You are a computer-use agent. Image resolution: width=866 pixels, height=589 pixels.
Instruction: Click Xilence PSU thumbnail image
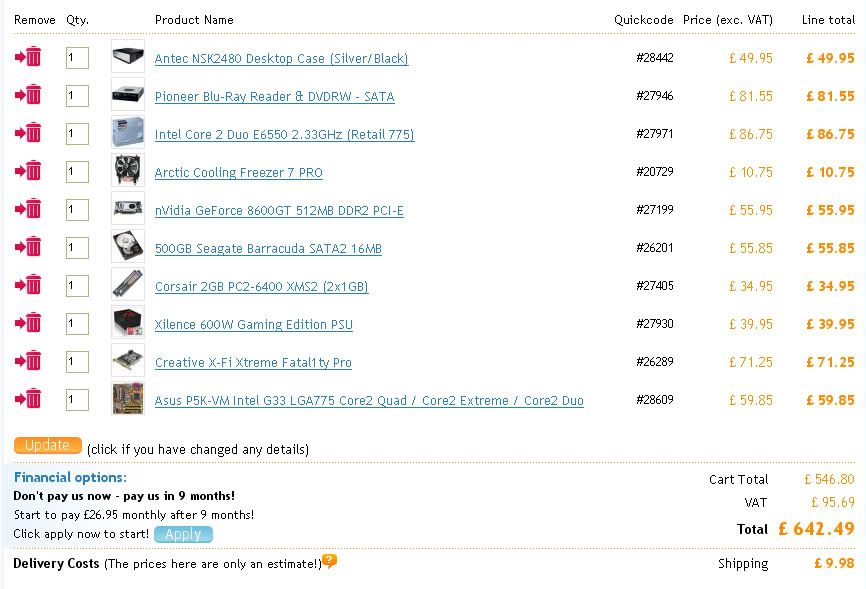(x=128, y=322)
